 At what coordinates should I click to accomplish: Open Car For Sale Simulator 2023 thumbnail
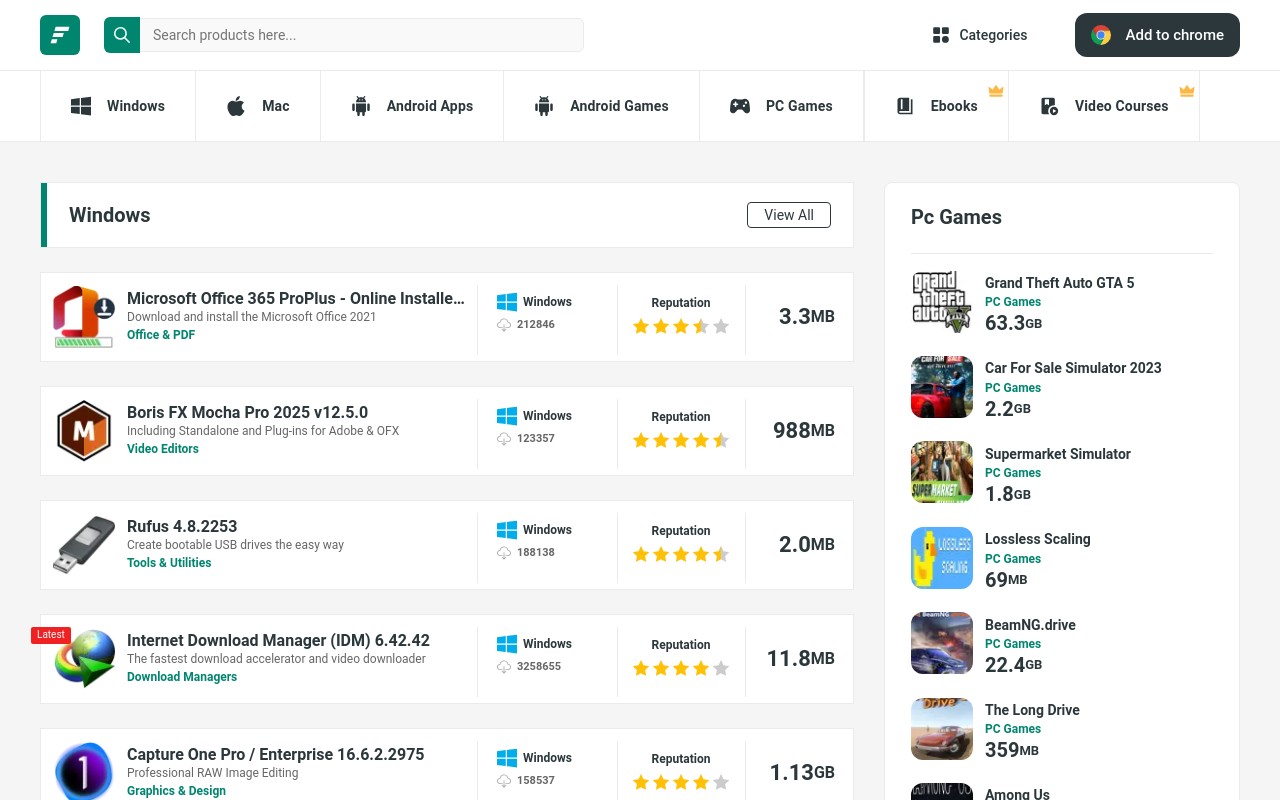pyautogui.click(x=942, y=387)
